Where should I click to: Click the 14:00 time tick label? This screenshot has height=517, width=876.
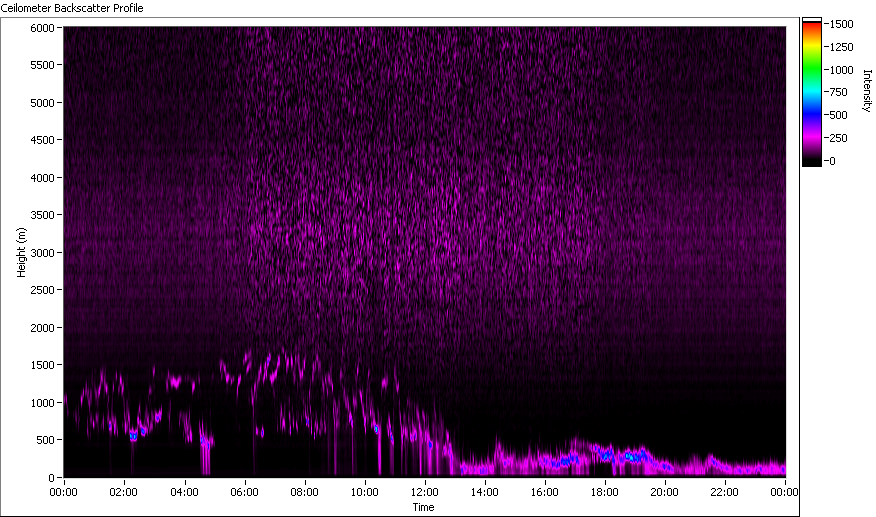484,492
